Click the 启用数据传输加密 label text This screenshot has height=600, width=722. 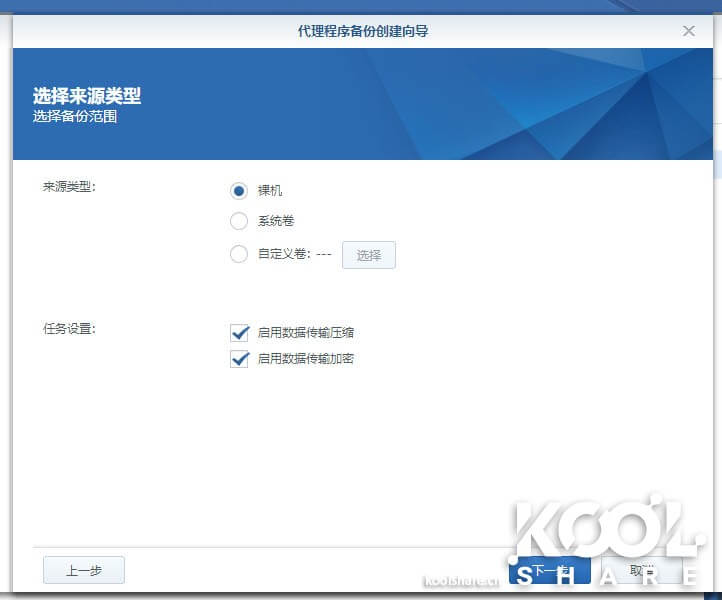[306, 358]
